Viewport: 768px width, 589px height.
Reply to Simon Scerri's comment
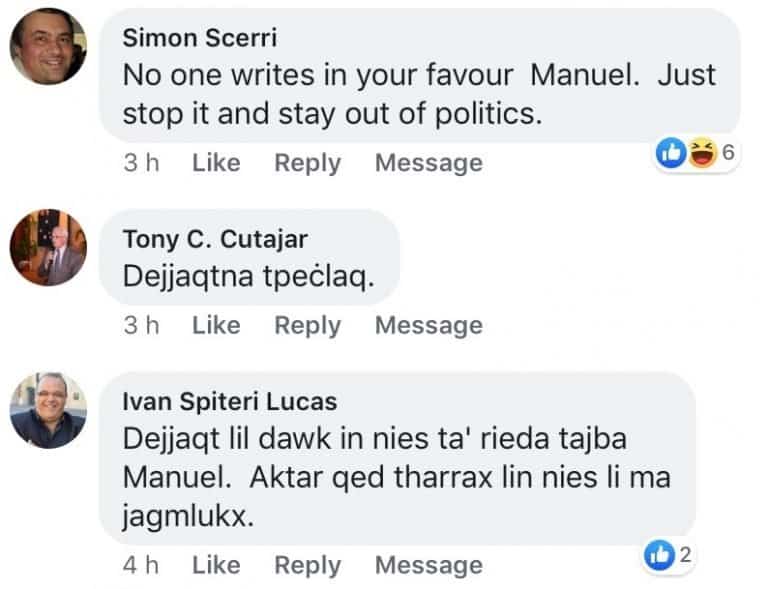point(307,163)
